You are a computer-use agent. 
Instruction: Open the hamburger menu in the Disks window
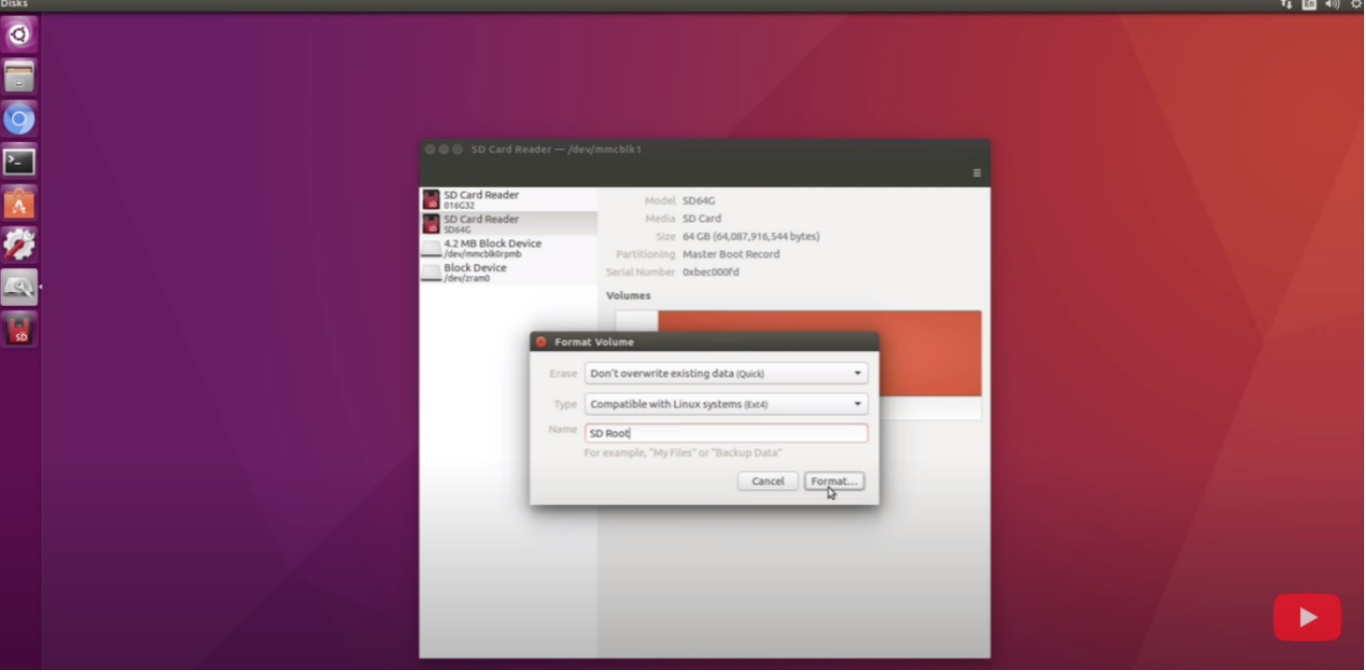click(976, 172)
